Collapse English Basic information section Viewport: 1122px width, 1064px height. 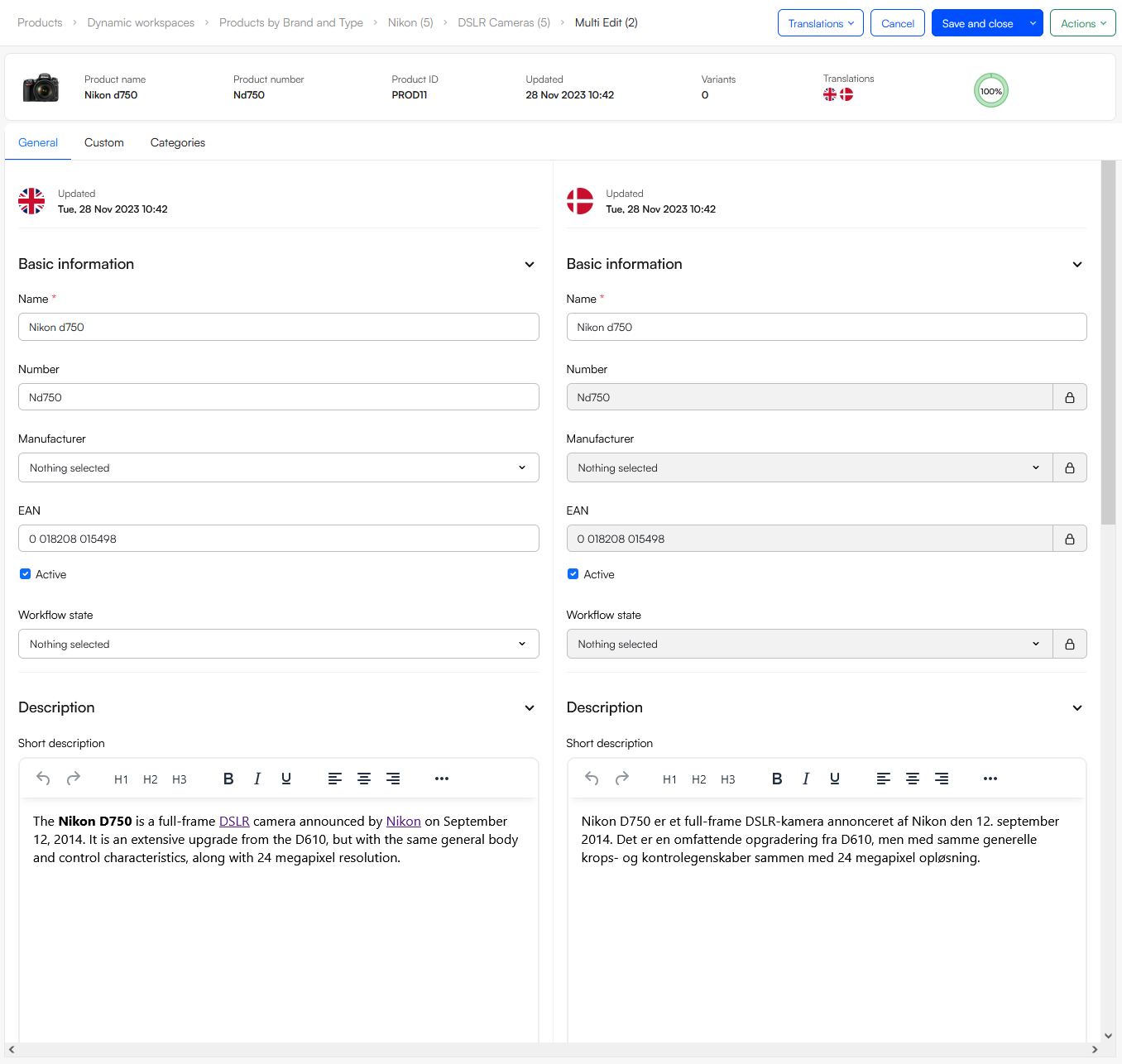coord(530,265)
